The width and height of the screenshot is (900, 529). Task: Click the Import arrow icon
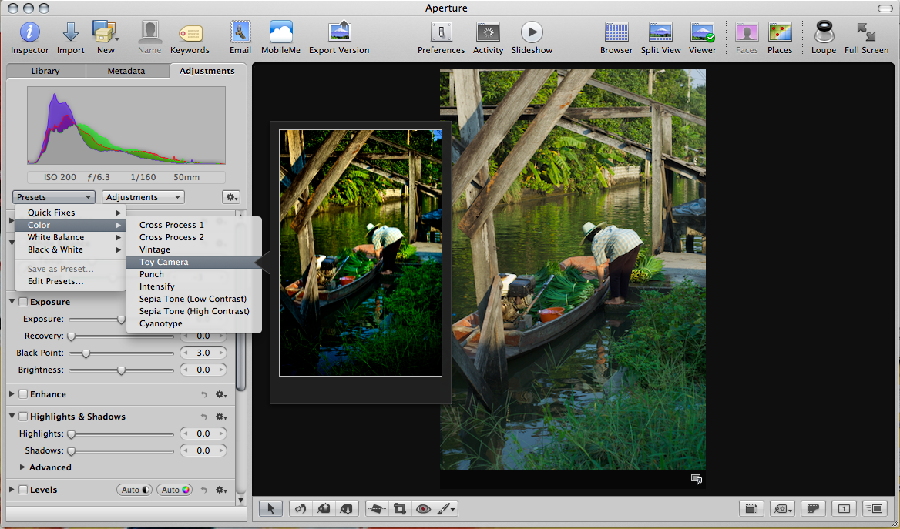click(x=71, y=32)
